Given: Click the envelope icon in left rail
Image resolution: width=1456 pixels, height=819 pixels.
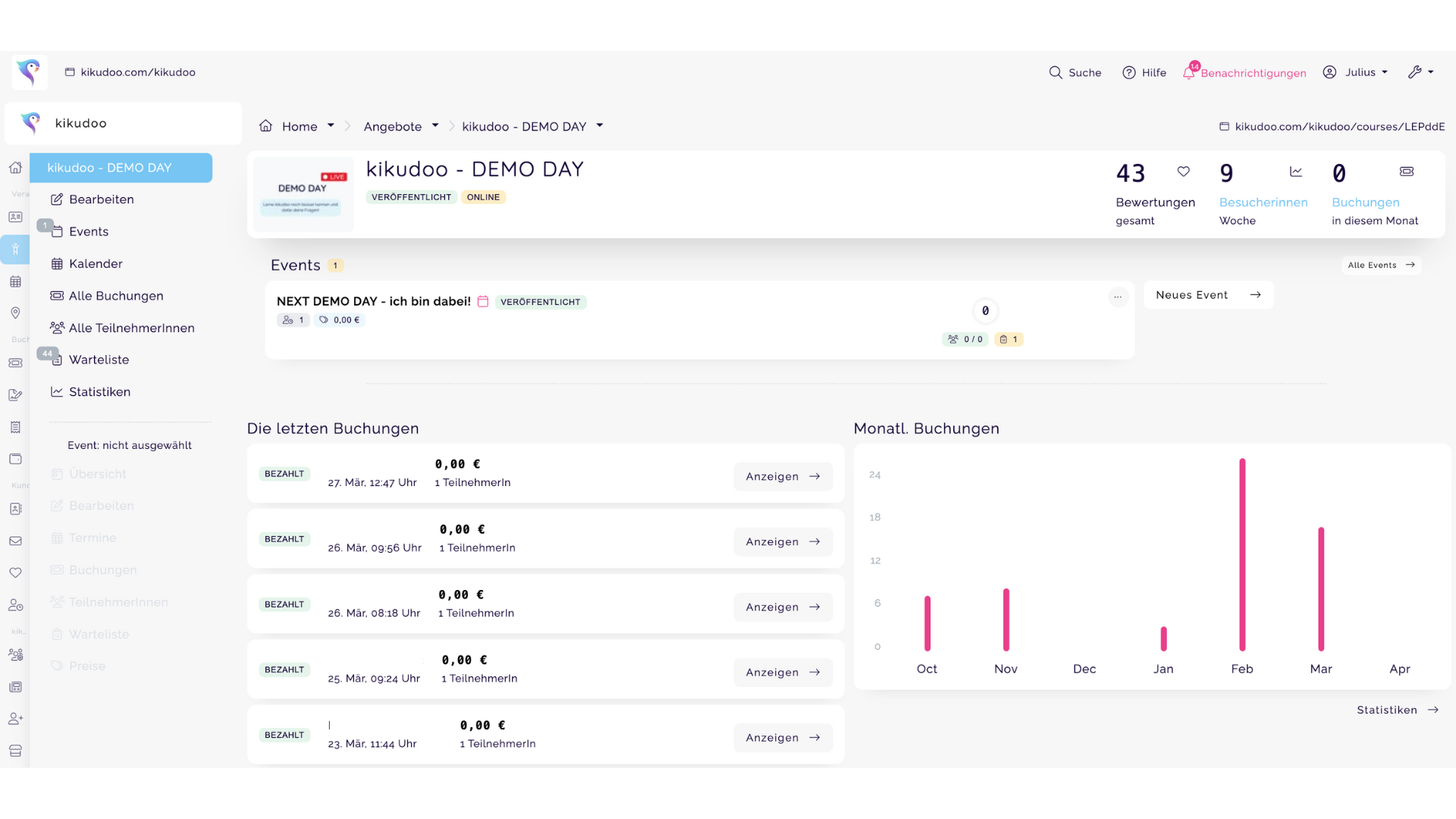Looking at the screenshot, I should coord(15,541).
